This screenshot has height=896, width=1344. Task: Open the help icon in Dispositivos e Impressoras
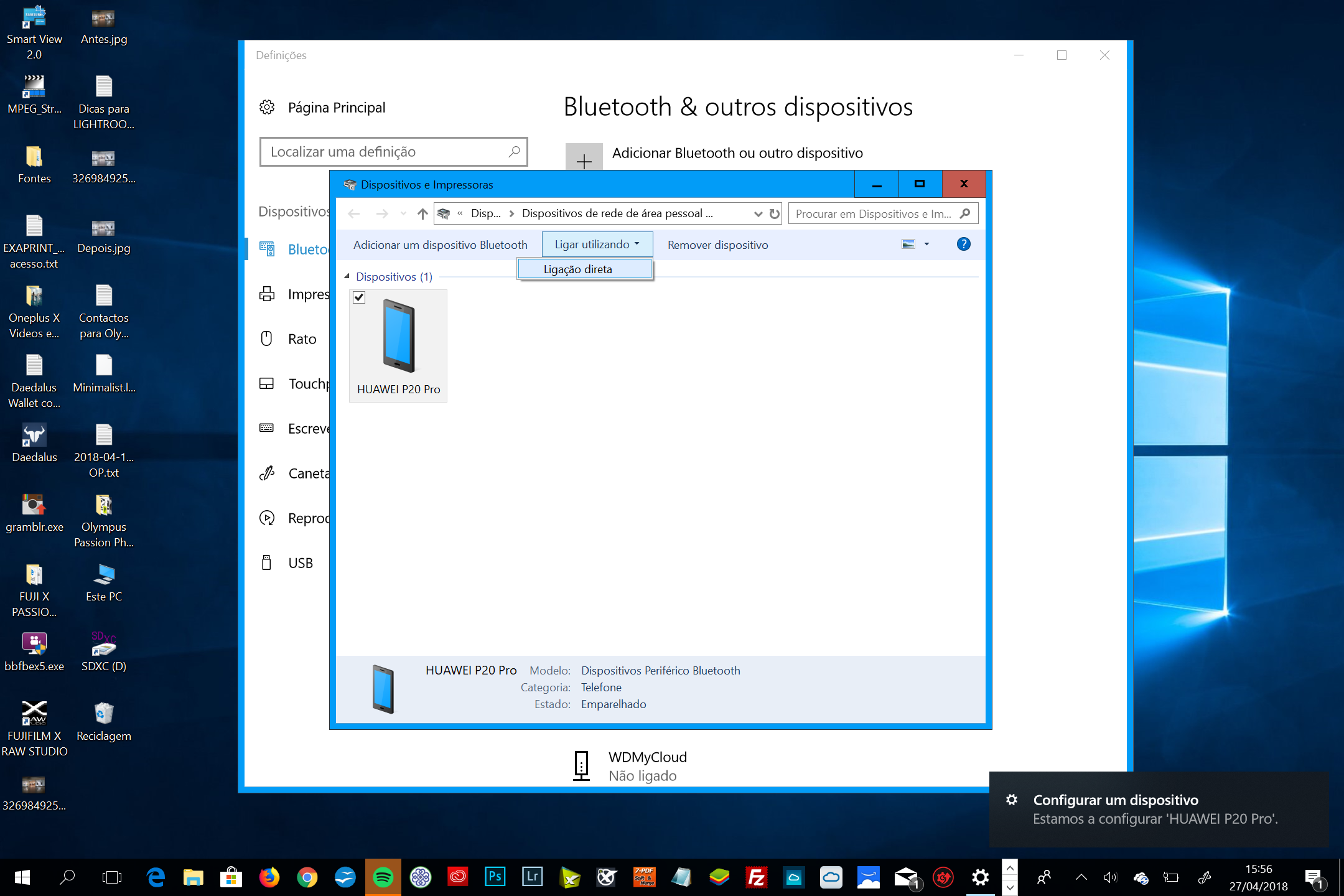tap(963, 244)
